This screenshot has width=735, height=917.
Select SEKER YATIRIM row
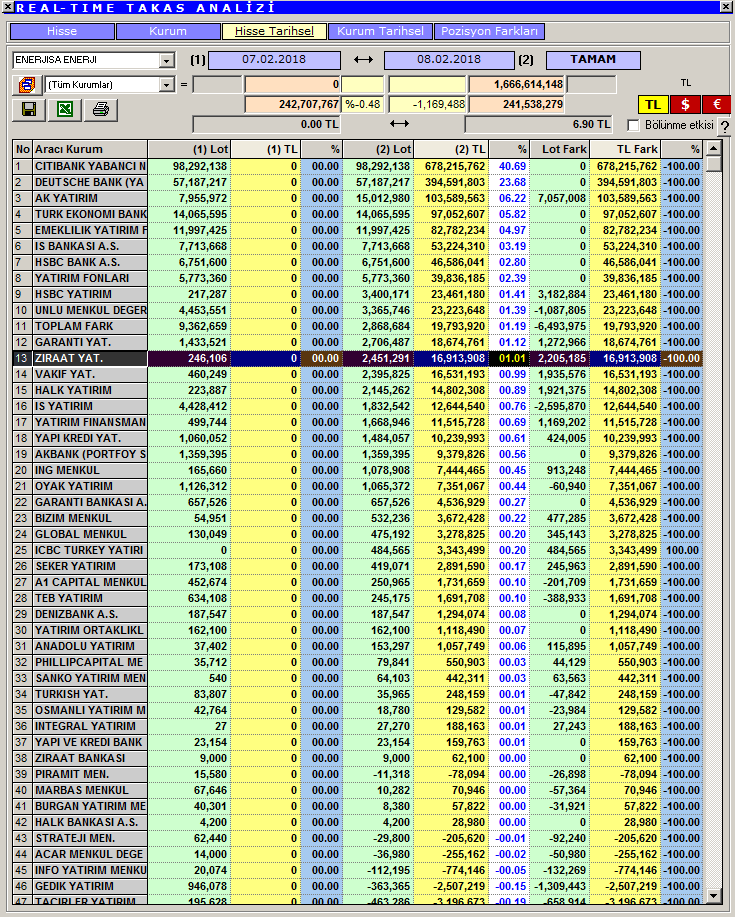(358, 566)
